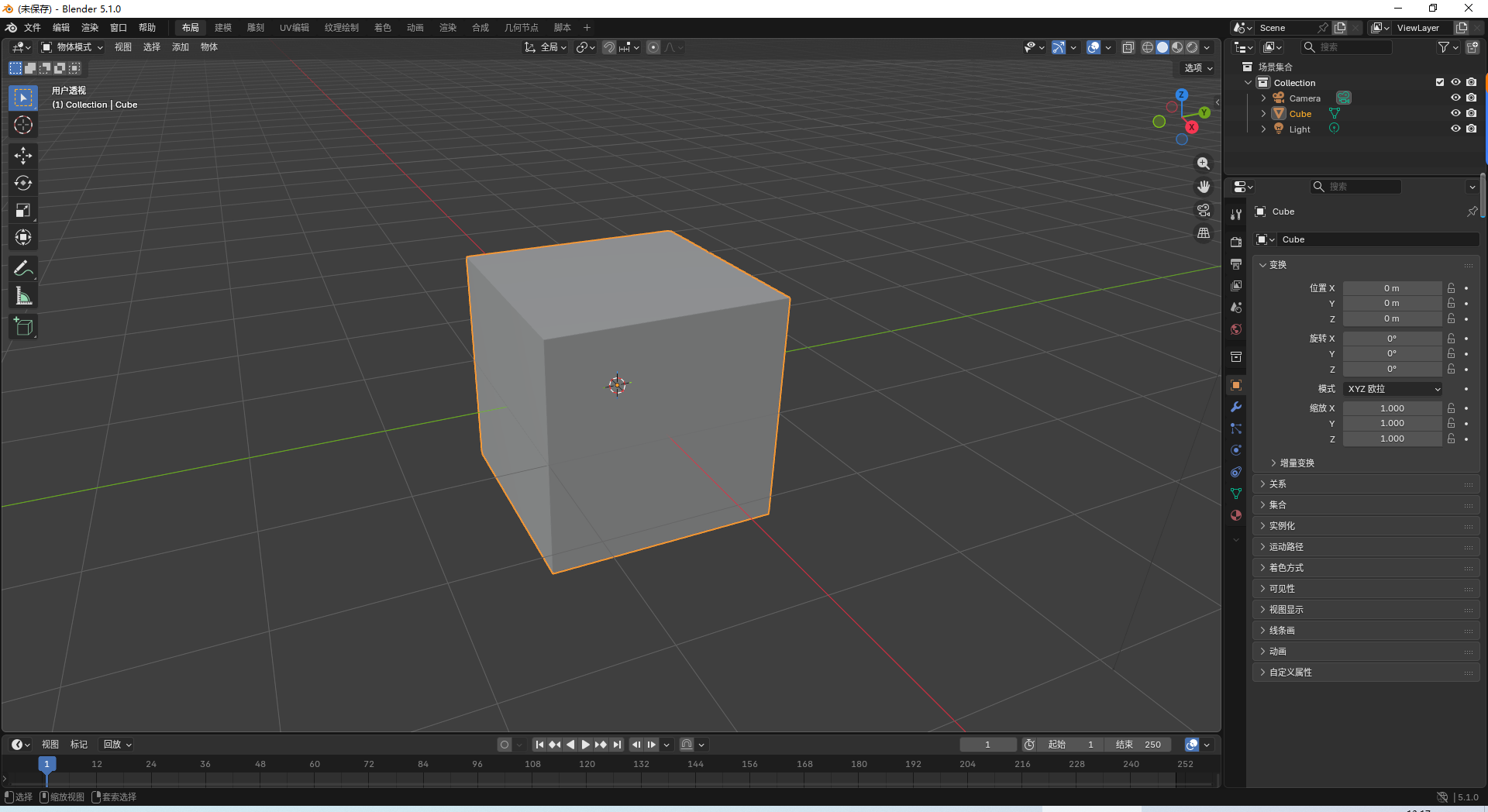Expand the Light item in the outliner
1488x812 pixels.
click(1263, 129)
